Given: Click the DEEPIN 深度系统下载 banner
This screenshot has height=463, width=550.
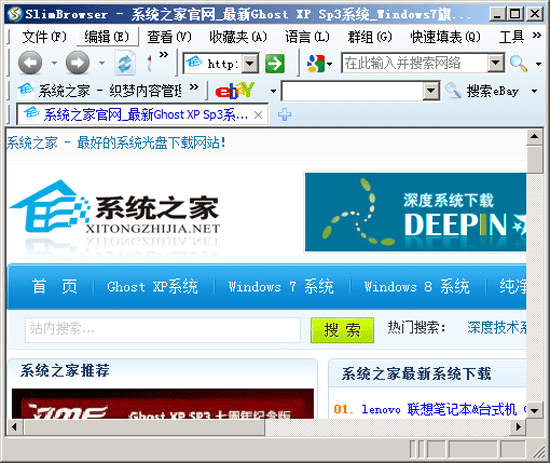Looking at the screenshot, I should click(415, 212).
